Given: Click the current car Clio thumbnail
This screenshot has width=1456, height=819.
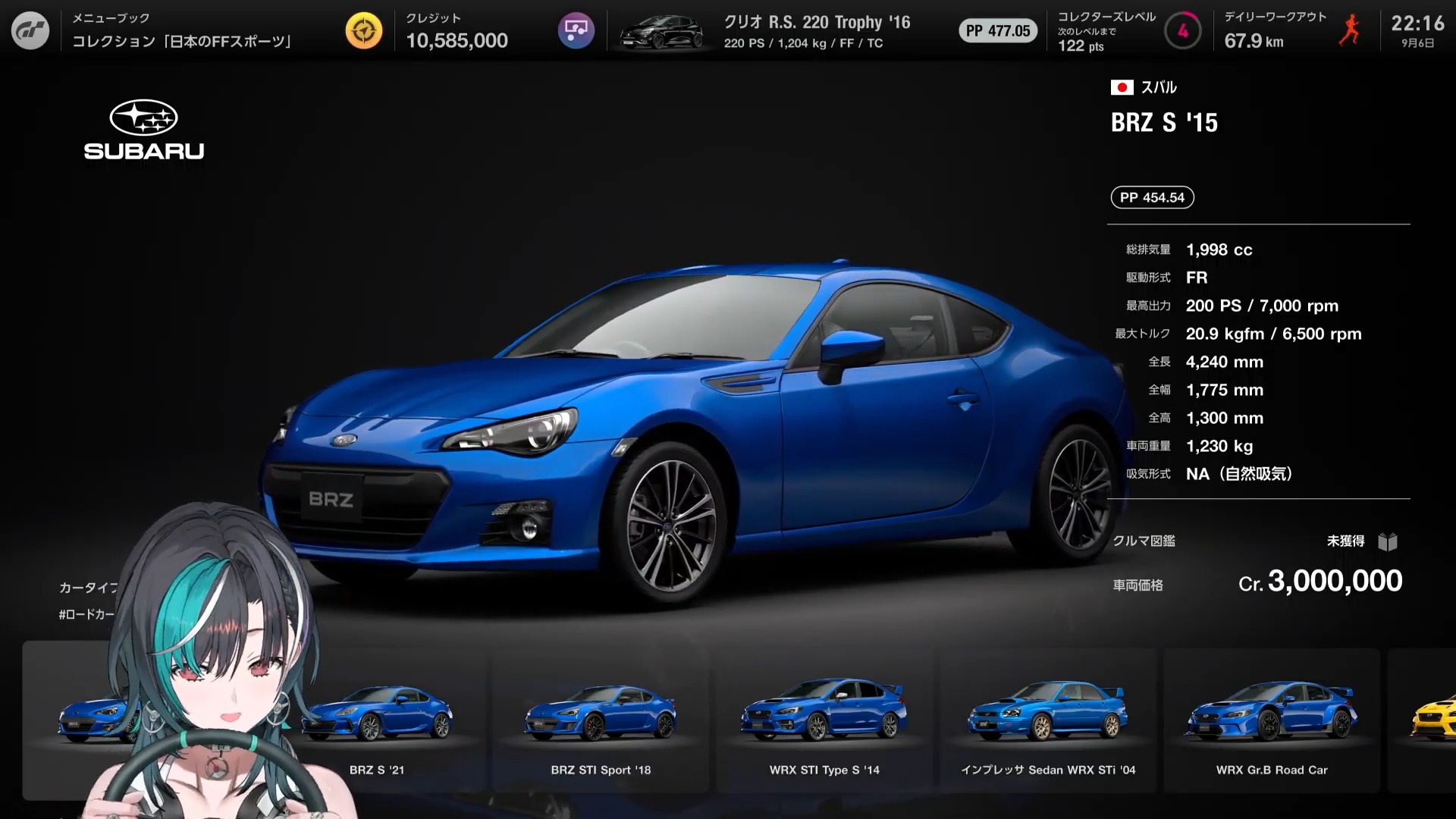Looking at the screenshot, I should (x=661, y=32).
